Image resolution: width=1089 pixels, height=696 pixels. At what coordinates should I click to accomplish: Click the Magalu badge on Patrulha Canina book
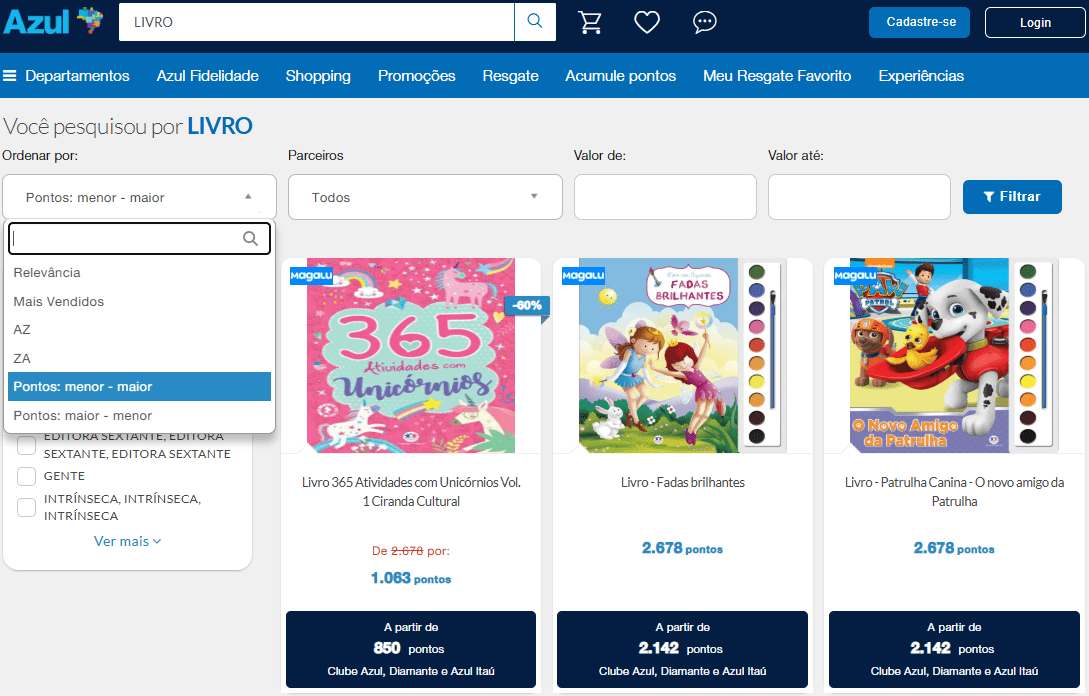click(855, 276)
